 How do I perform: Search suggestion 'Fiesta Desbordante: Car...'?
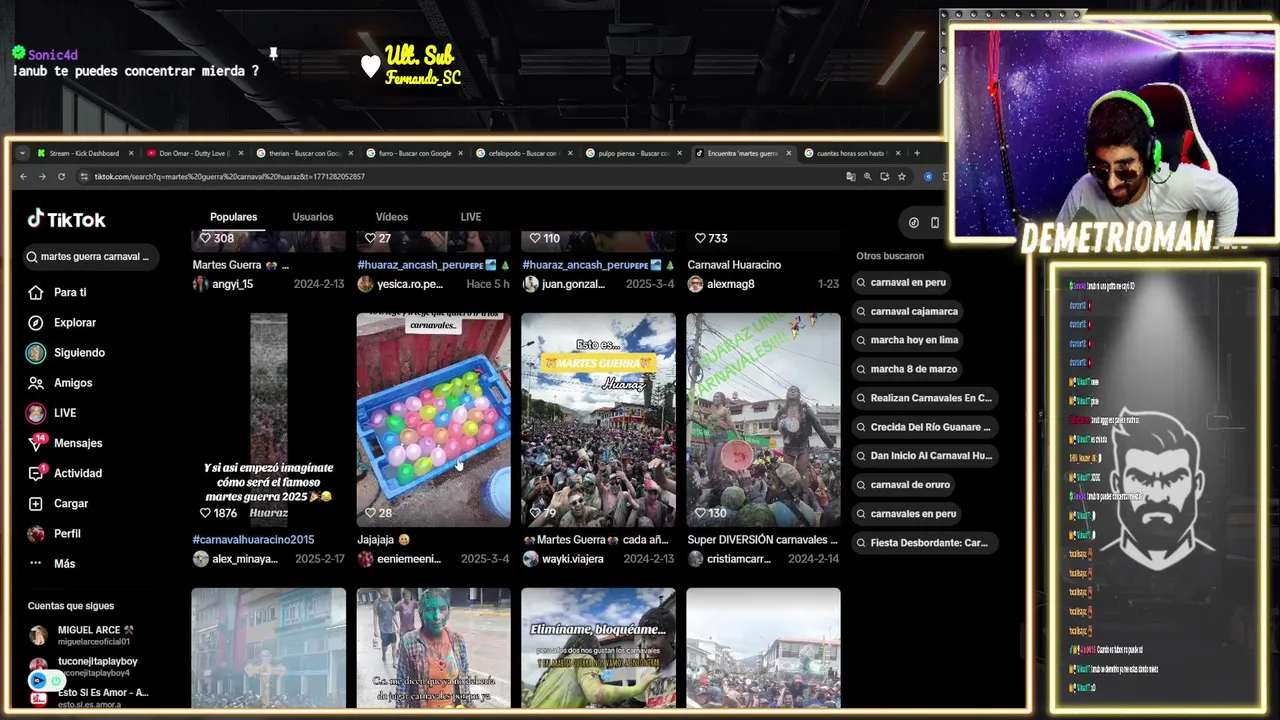click(922, 543)
